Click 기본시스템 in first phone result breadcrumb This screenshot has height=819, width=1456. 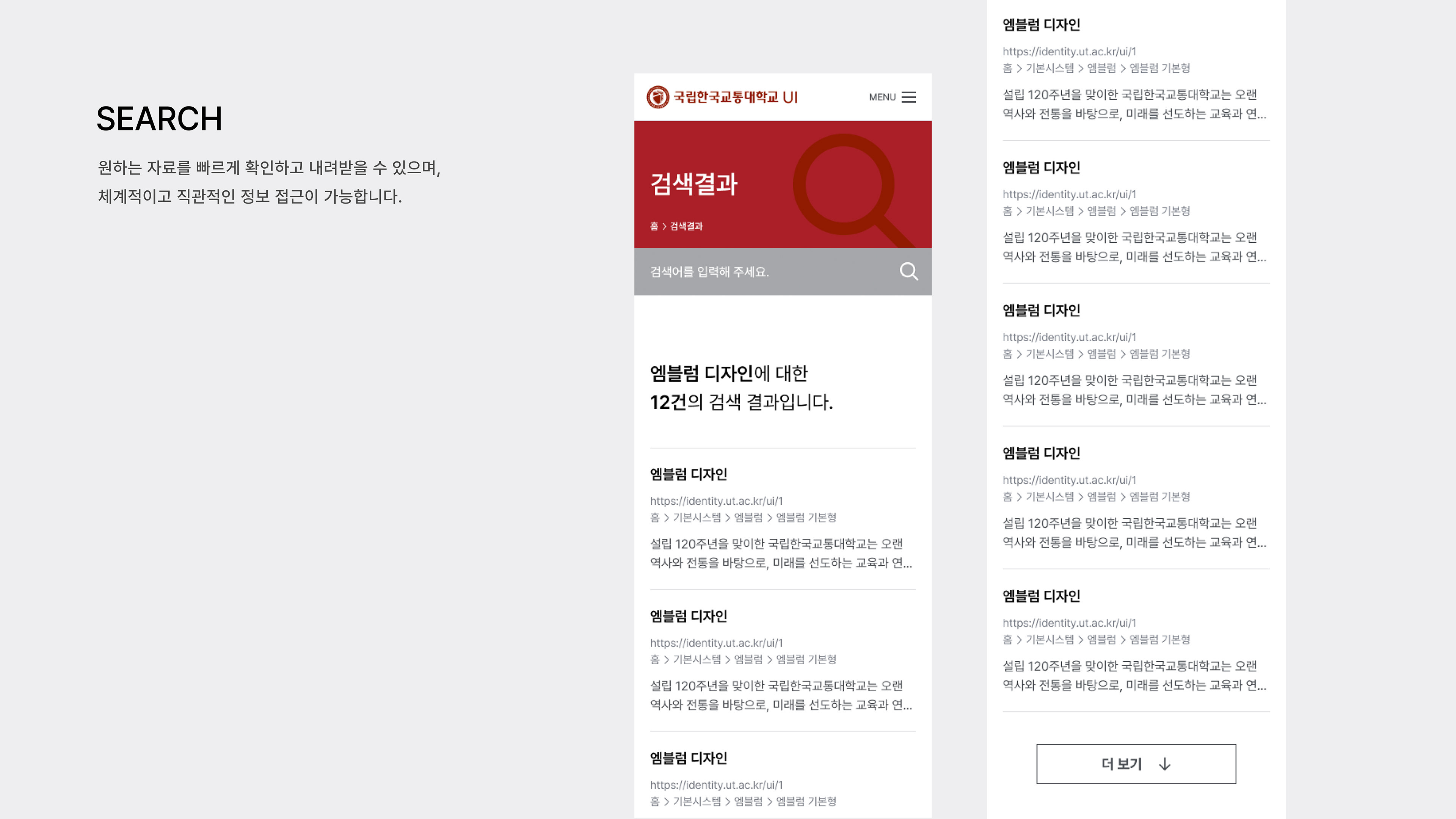coord(697,517)
